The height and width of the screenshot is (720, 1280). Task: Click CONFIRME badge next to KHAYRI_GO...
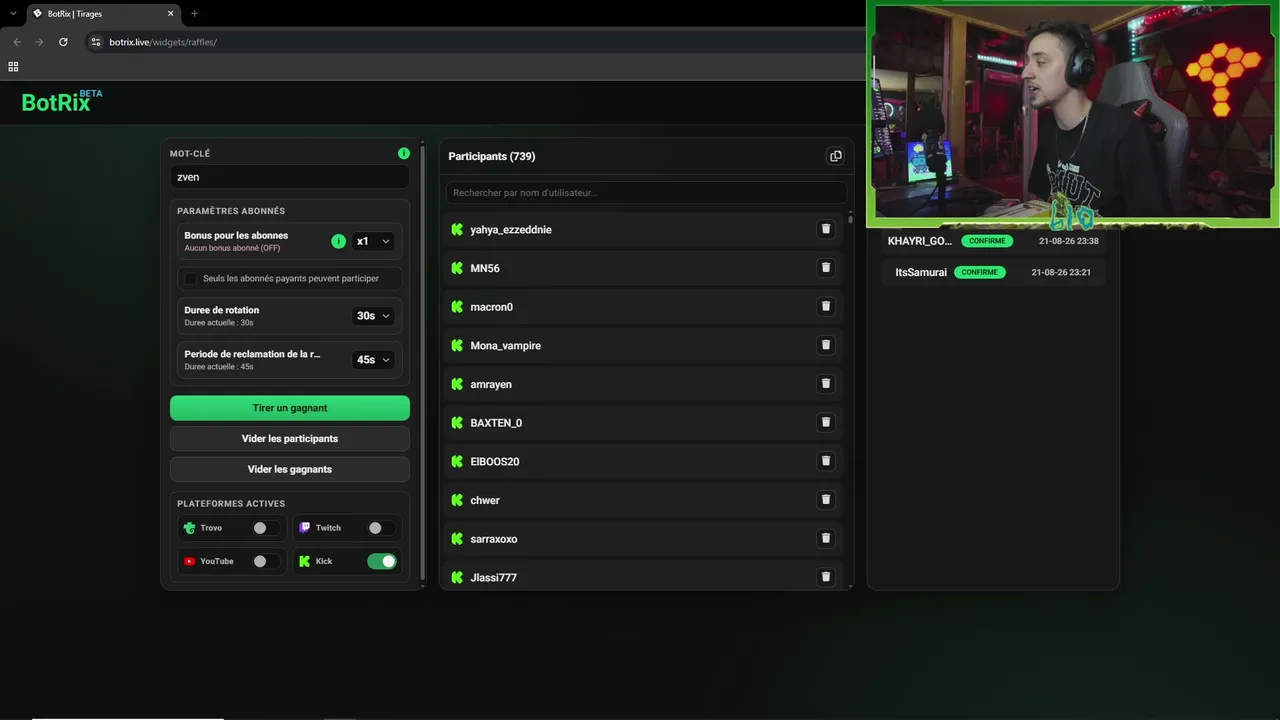tap(987, 241)
